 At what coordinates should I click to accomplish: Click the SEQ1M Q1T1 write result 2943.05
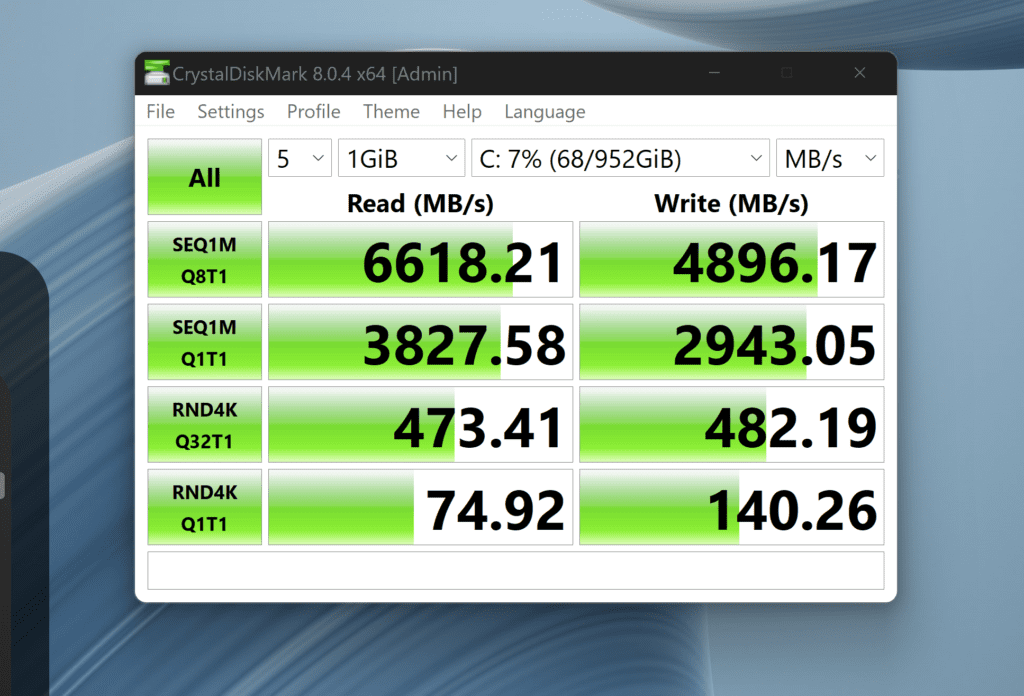[731, 342]
